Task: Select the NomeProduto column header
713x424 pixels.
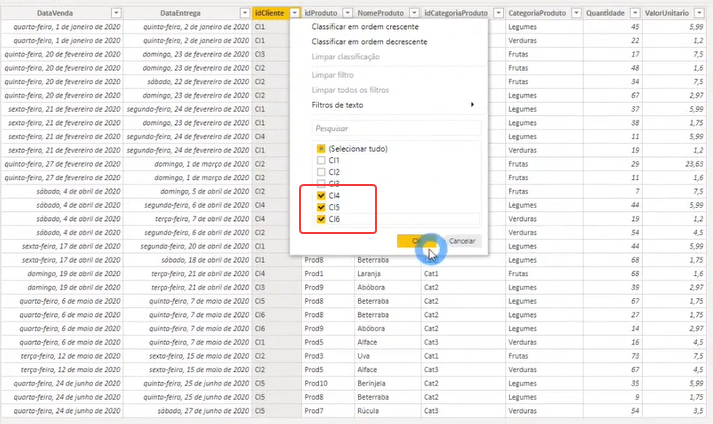Action: [381, 13]
